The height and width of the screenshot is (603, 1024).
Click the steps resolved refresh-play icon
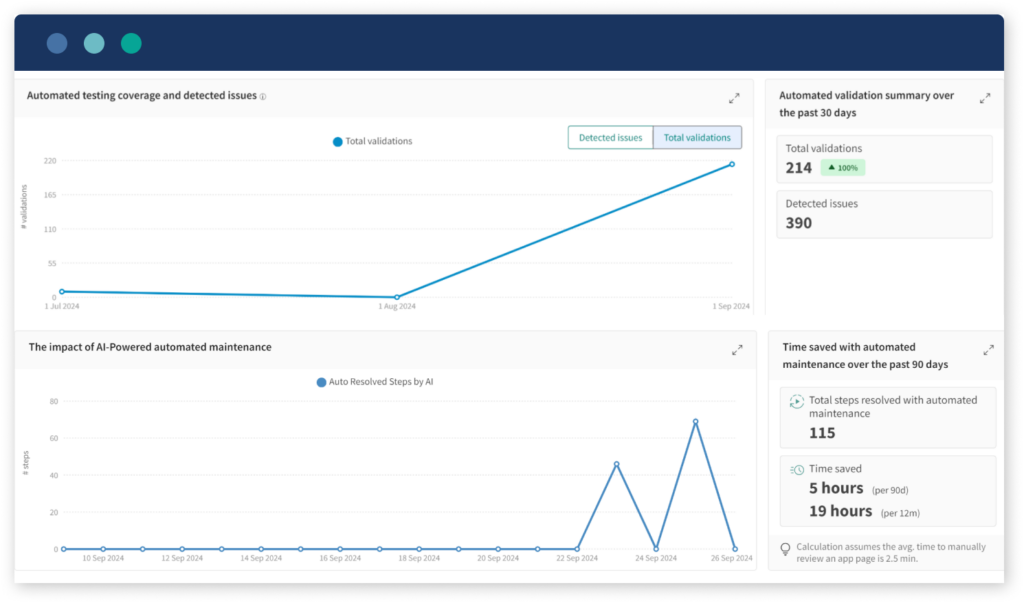794,401
